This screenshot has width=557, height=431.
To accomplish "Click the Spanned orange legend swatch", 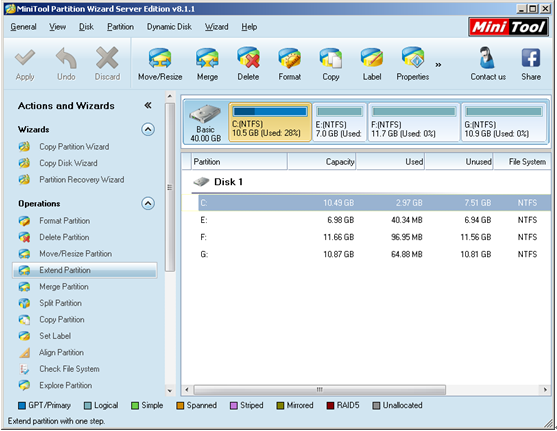I will click(x=180, y=406).
